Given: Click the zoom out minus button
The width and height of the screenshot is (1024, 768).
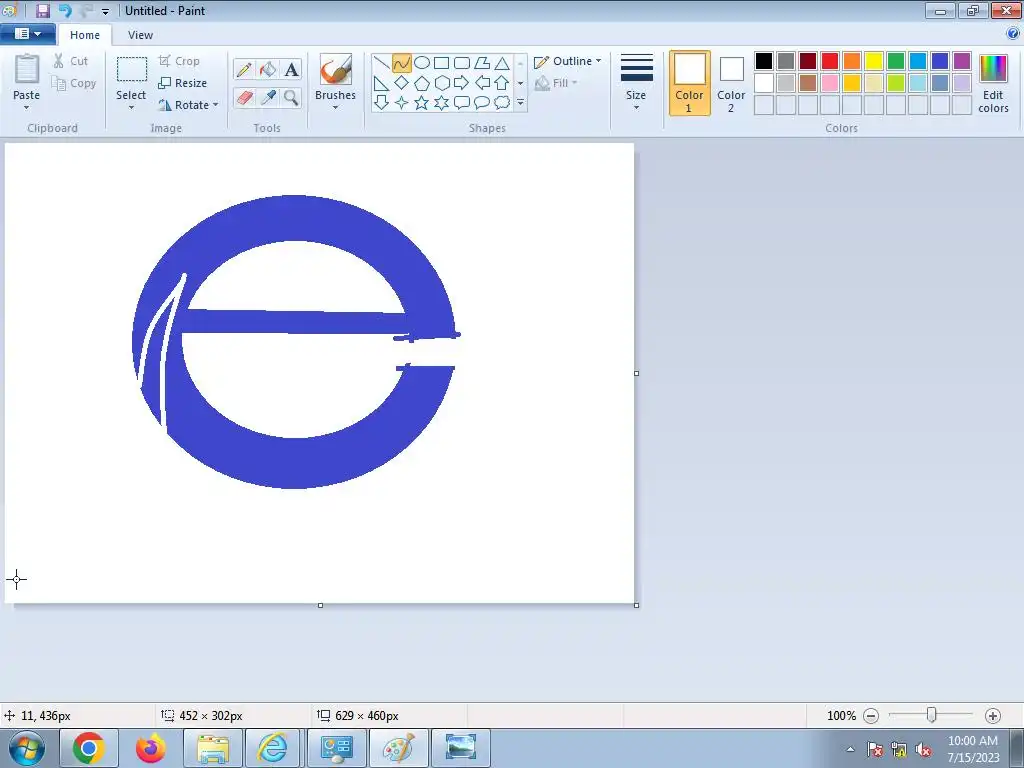Looking at the screenshot, I should (871, 716).
